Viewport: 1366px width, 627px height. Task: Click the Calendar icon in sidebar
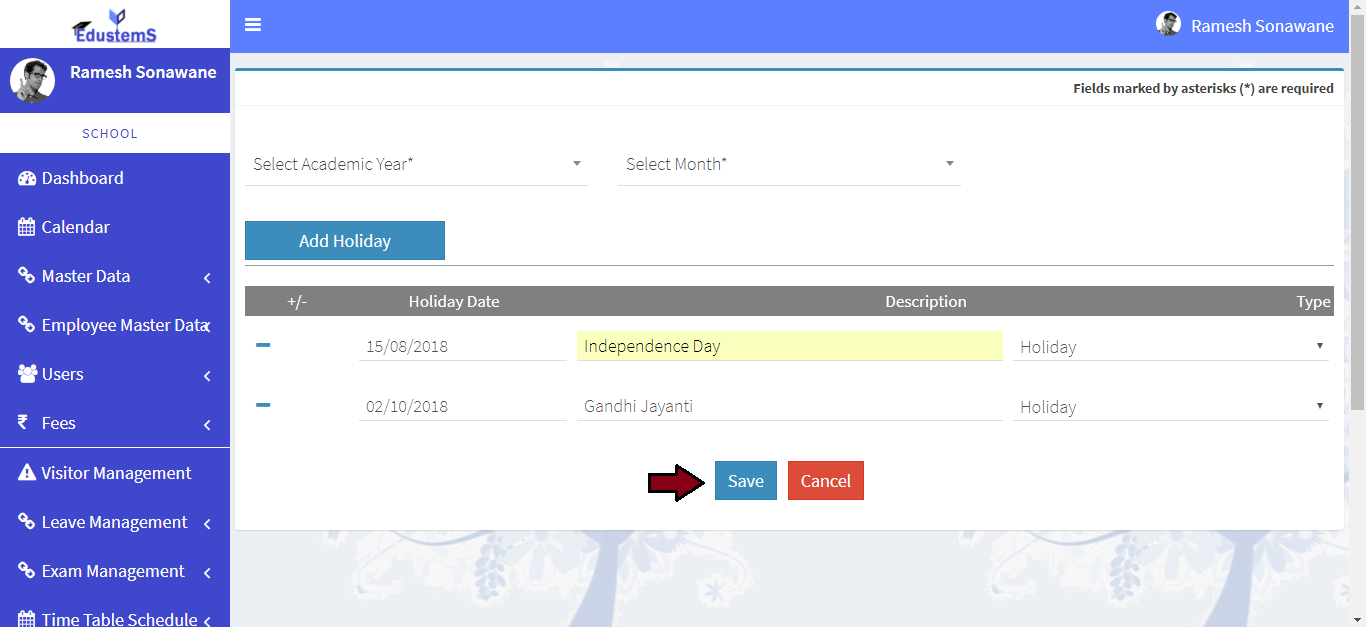pos(27,228)
